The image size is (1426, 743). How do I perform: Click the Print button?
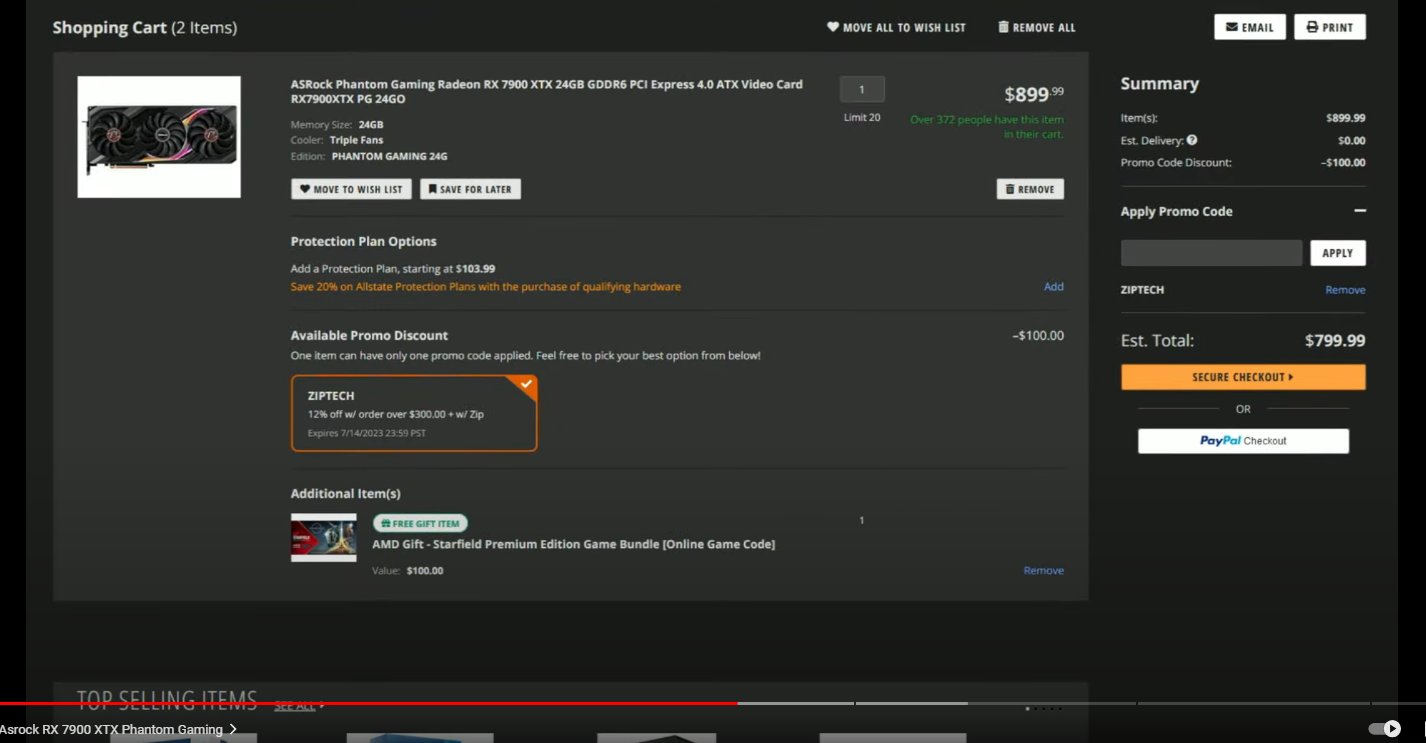1329,27
